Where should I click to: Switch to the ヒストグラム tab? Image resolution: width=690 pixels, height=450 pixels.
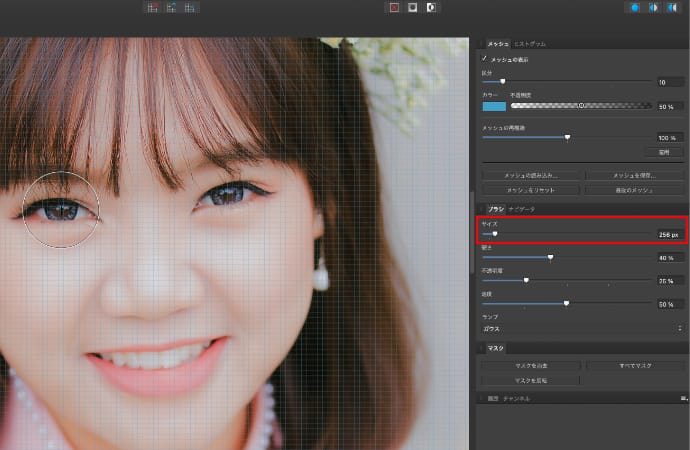click(x=529, y=44)
